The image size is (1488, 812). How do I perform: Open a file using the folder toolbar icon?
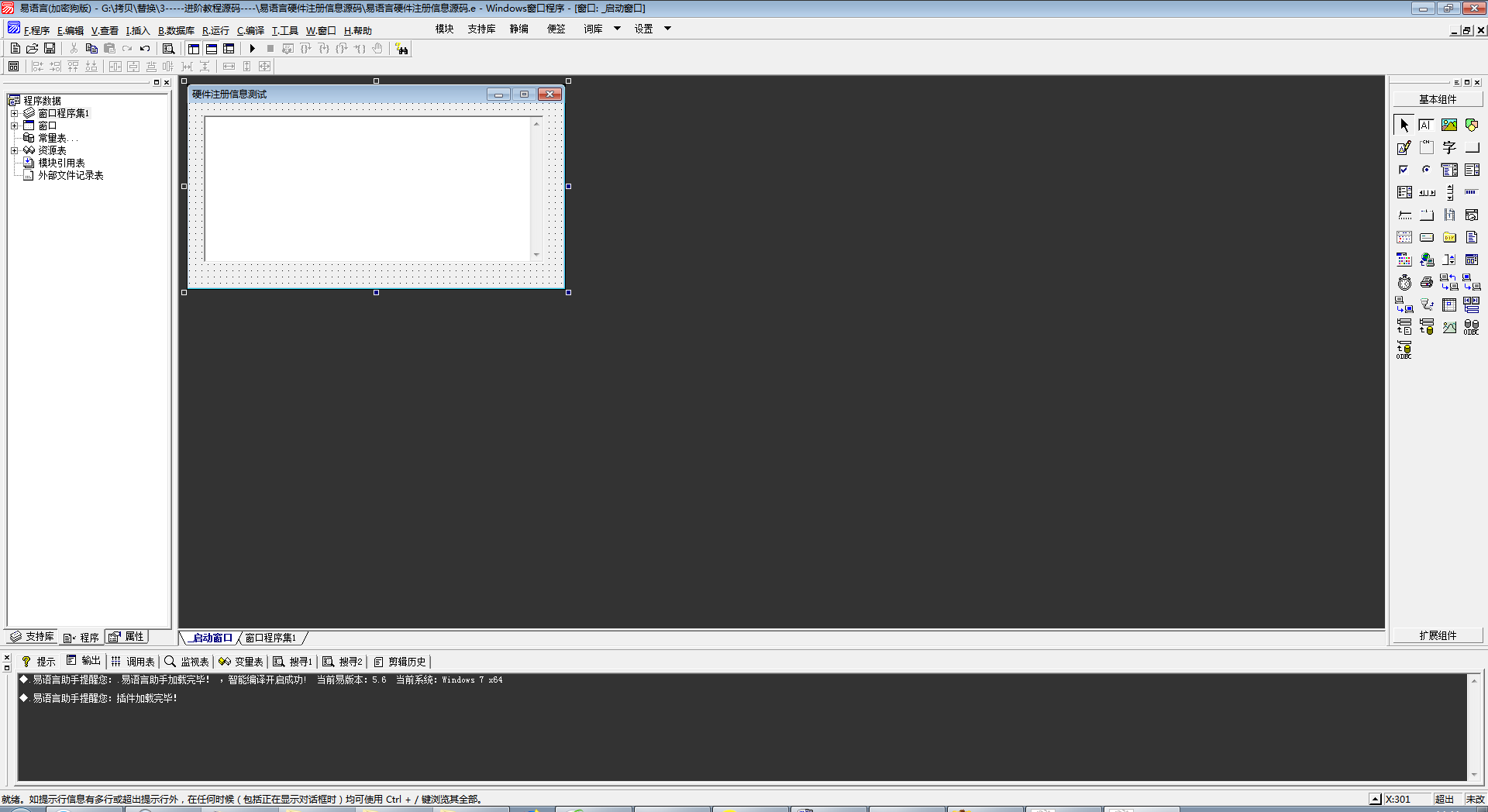(33, 49)
